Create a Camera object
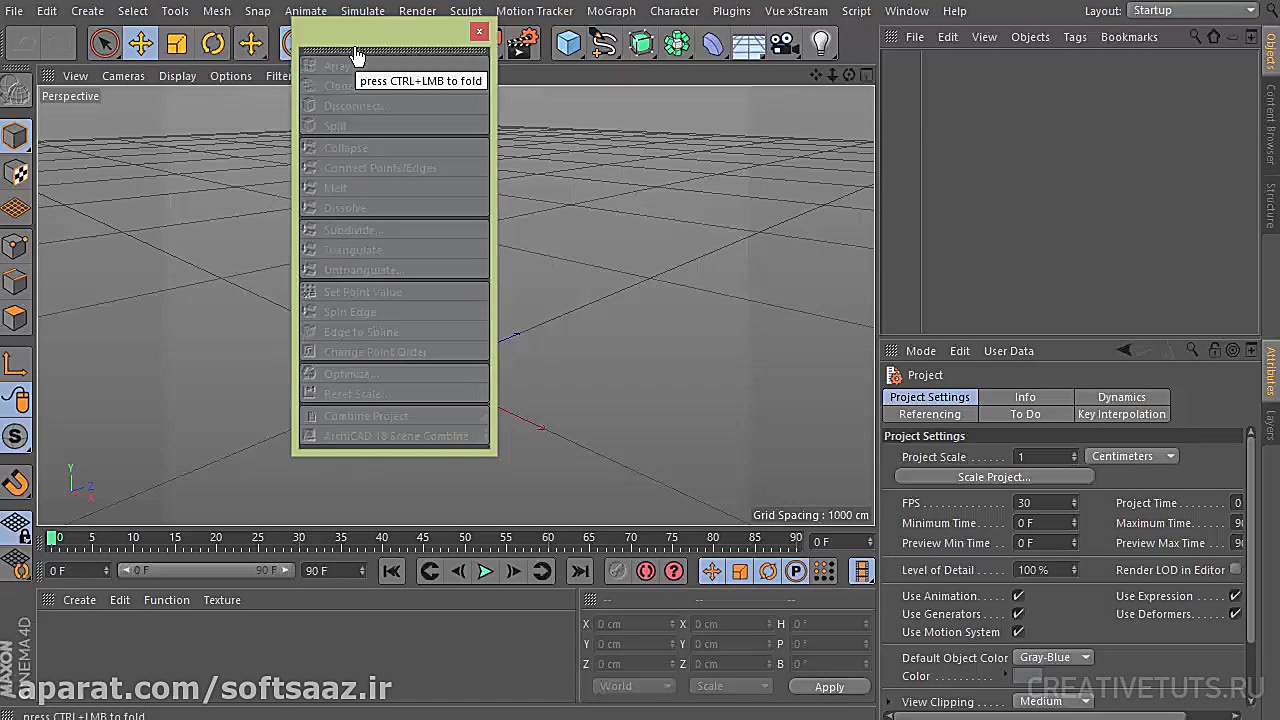The image size is (1280, 720). [784, 42]
